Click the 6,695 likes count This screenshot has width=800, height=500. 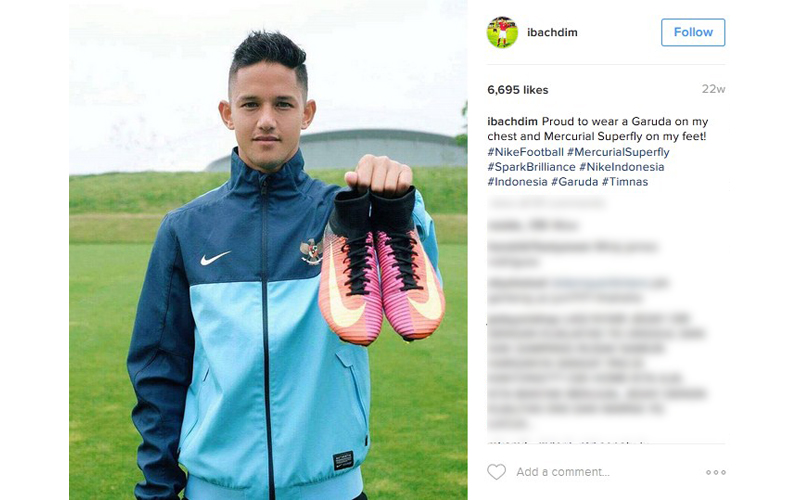(x=518, y=90)
